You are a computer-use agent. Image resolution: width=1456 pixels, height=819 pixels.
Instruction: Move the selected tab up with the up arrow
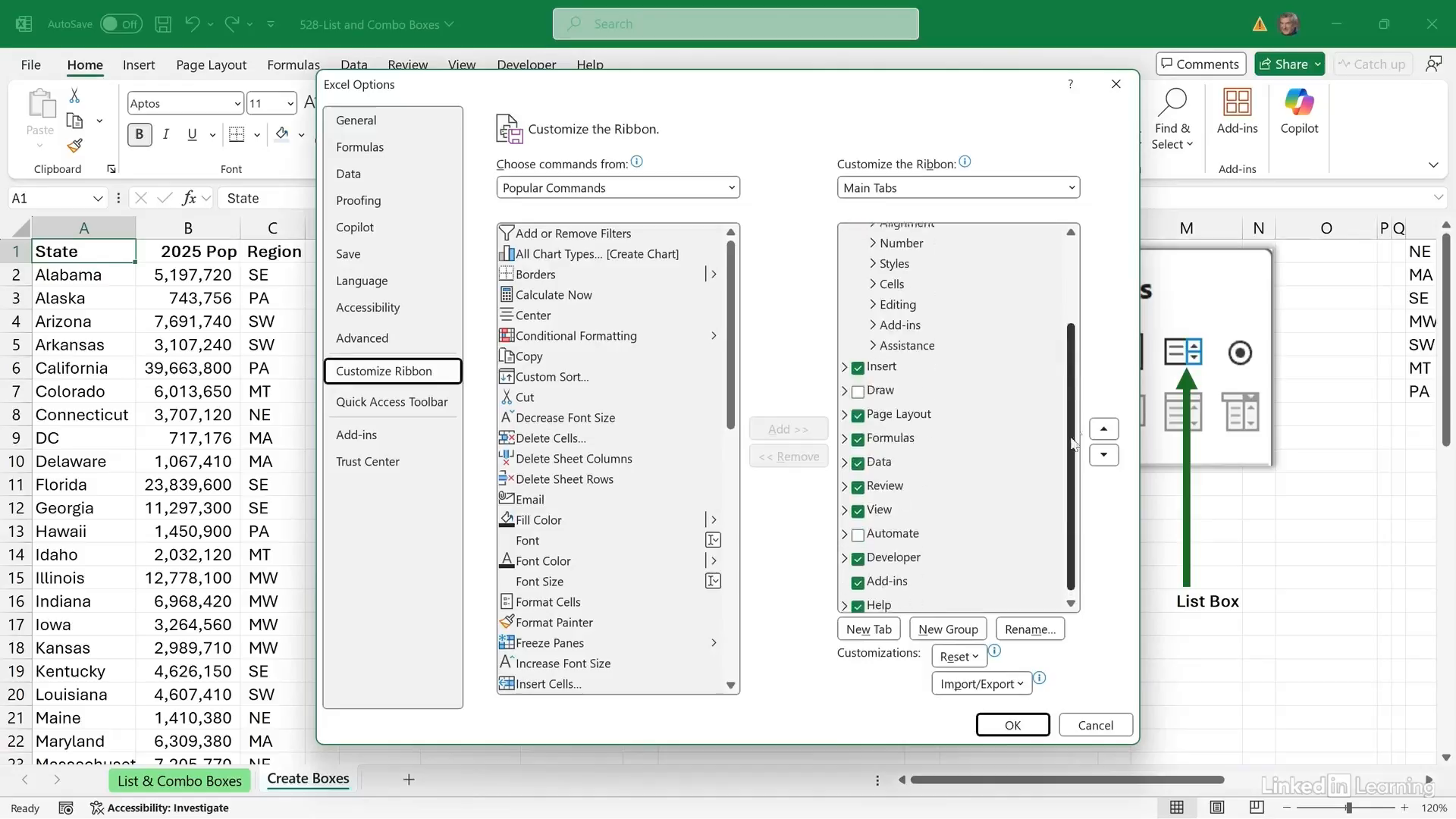point(1103,429)
